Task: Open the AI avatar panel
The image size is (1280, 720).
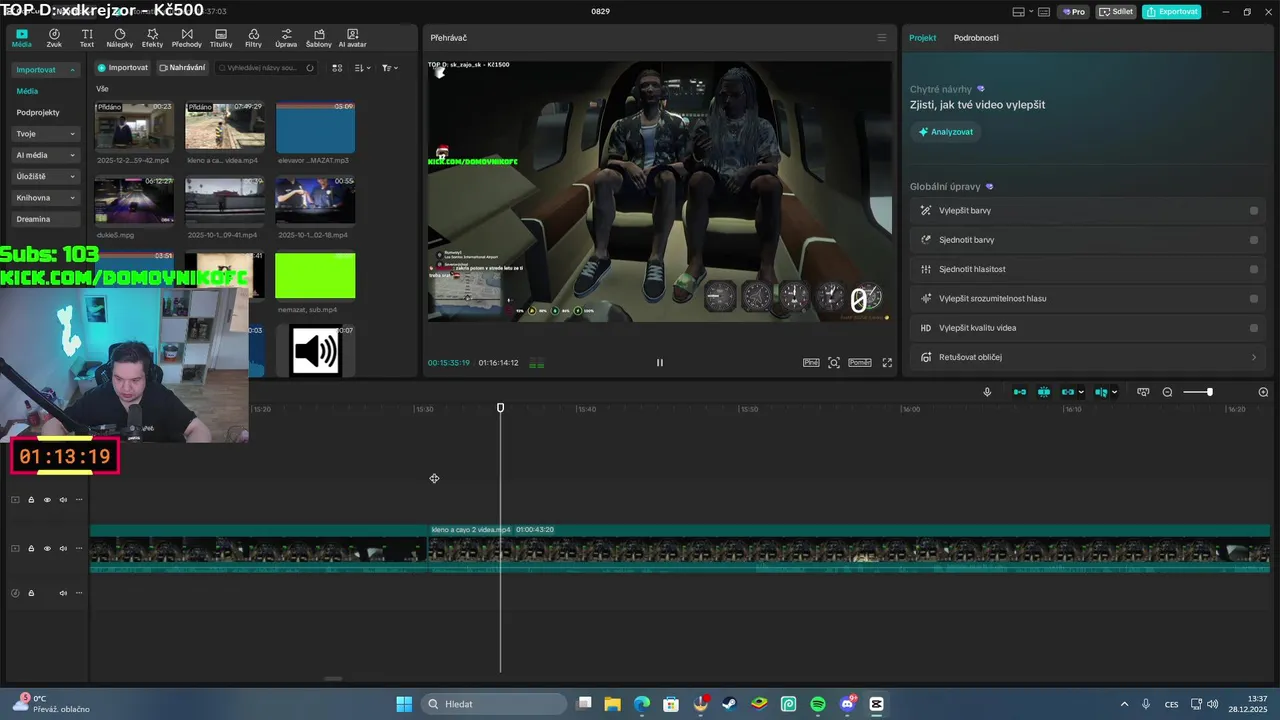Action: pos(352,38)
